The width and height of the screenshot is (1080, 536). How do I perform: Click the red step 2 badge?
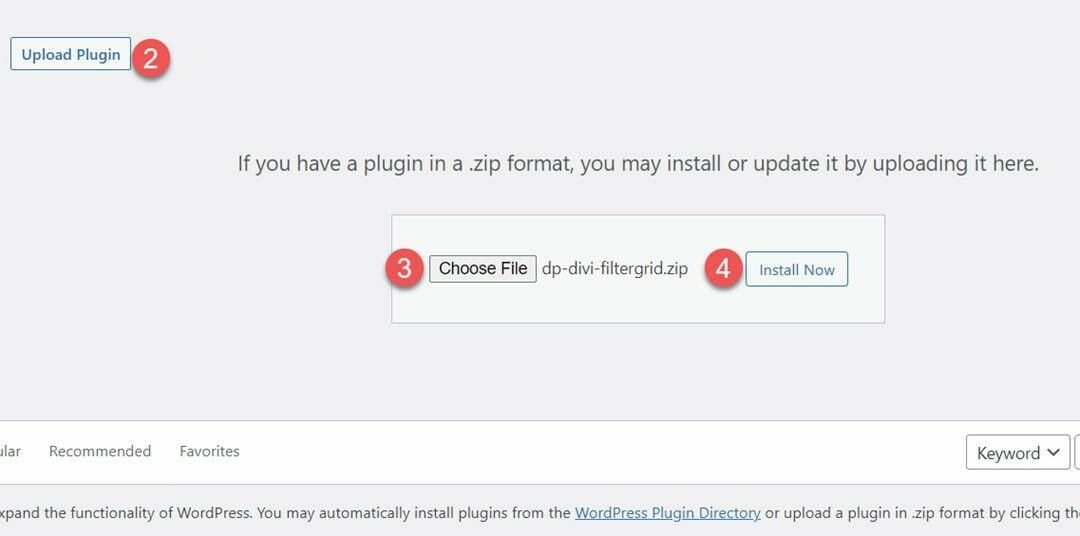pyautogui.click(x=150, y=57)
